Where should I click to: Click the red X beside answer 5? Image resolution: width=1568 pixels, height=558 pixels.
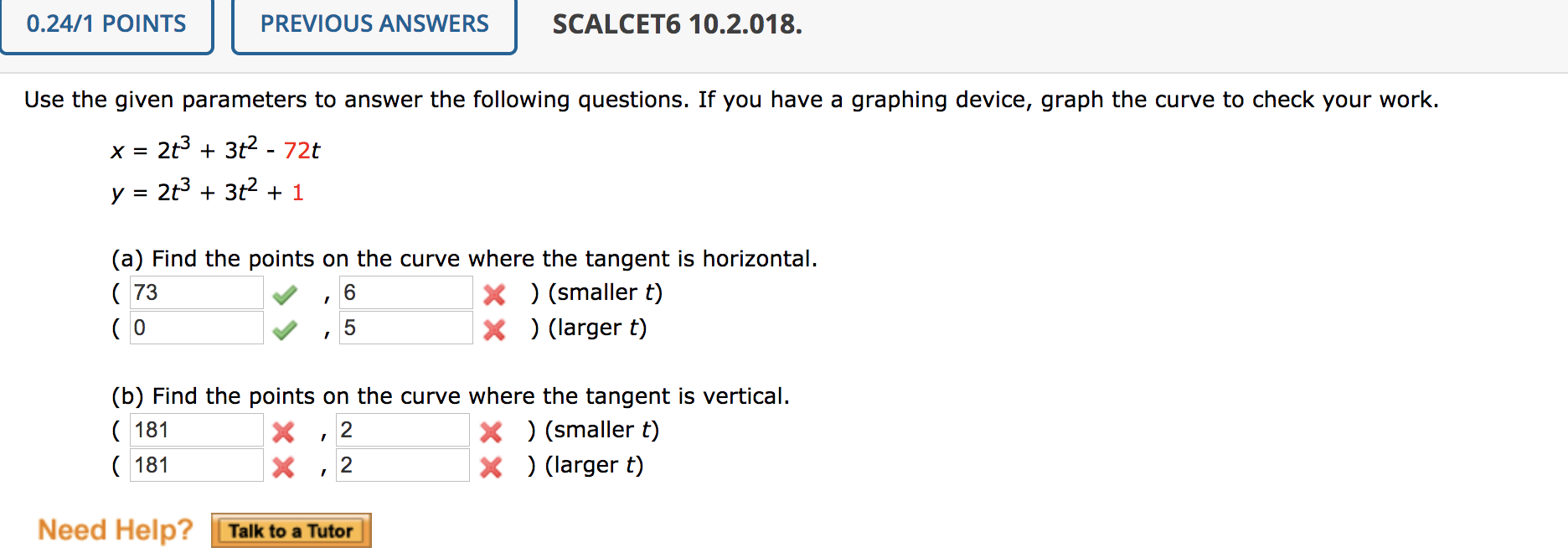tap(494, 328)
